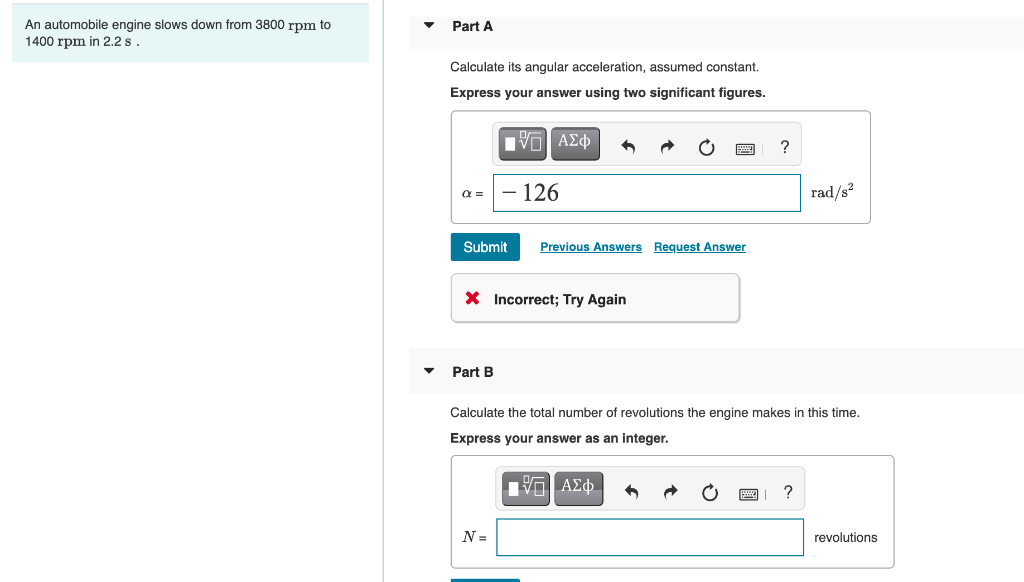Open math templates button in Part A toolbar
1024x582 pixels.
click(522, 144)
